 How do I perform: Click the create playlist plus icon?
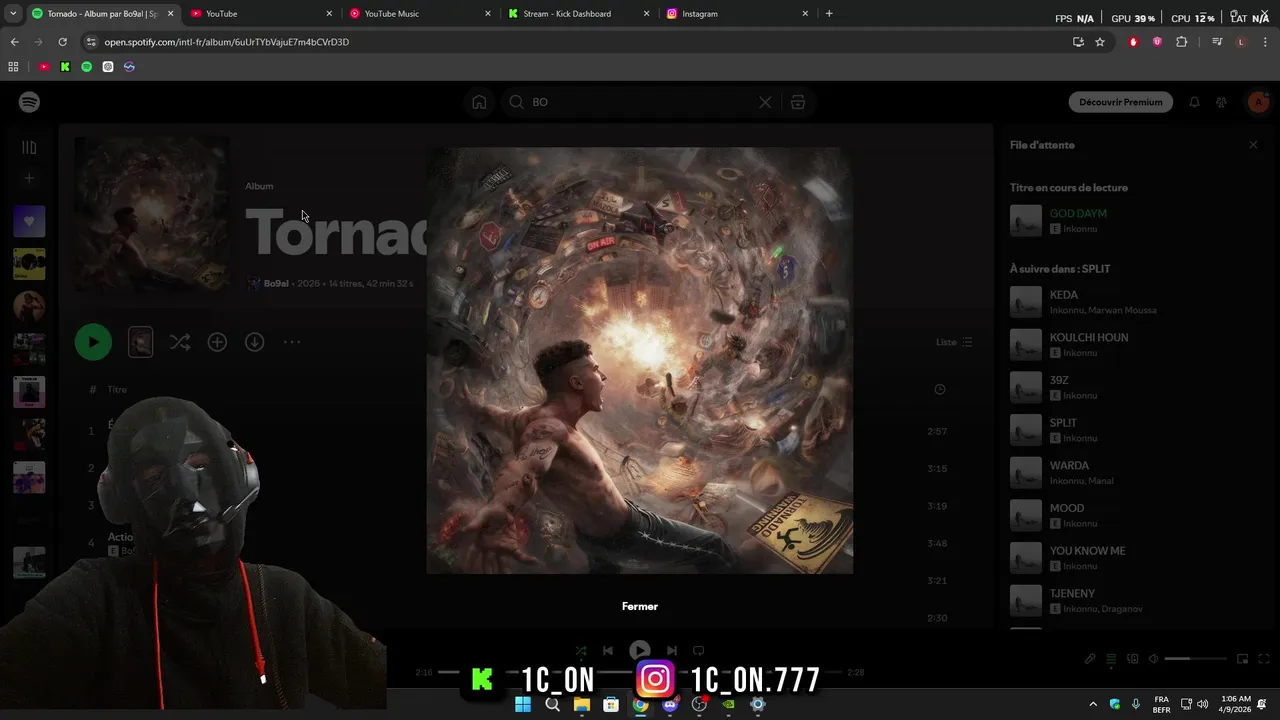(29, 178)
